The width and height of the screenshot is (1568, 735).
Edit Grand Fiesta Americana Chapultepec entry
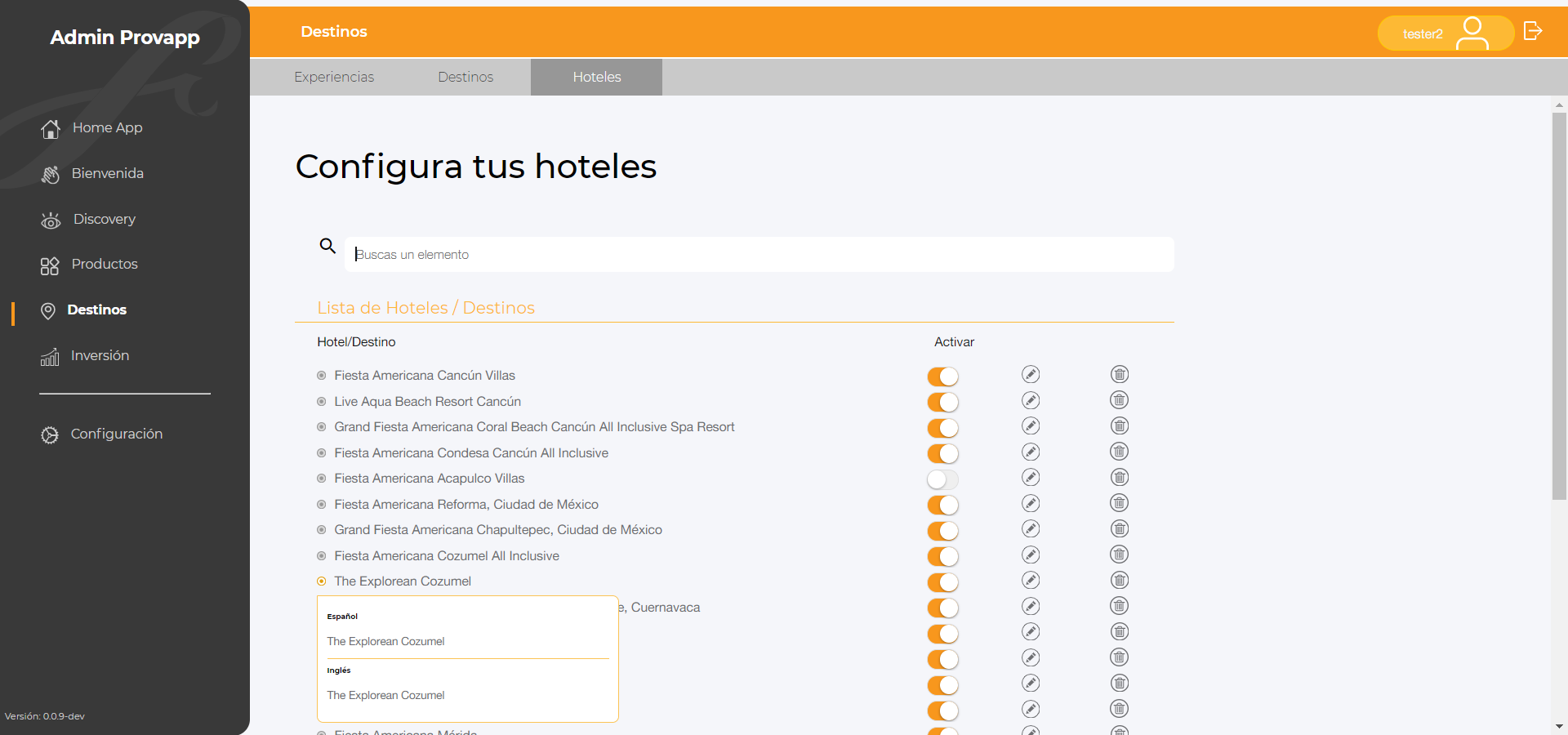click(1031, 528)
